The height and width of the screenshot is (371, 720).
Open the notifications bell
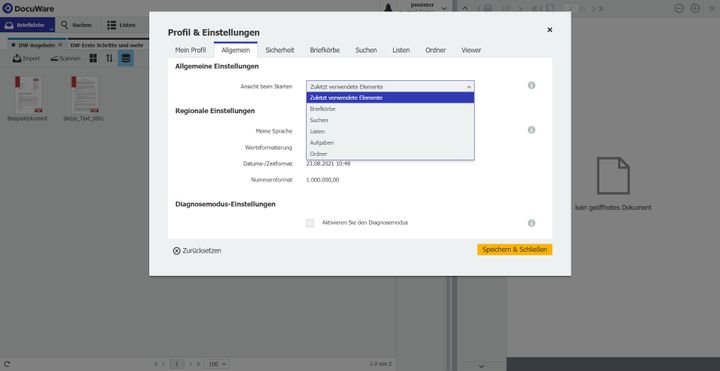click(388, 8)
